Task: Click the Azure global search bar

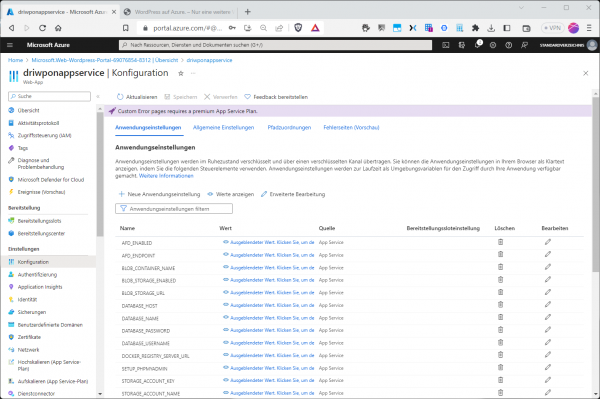Action: [276, 45]
